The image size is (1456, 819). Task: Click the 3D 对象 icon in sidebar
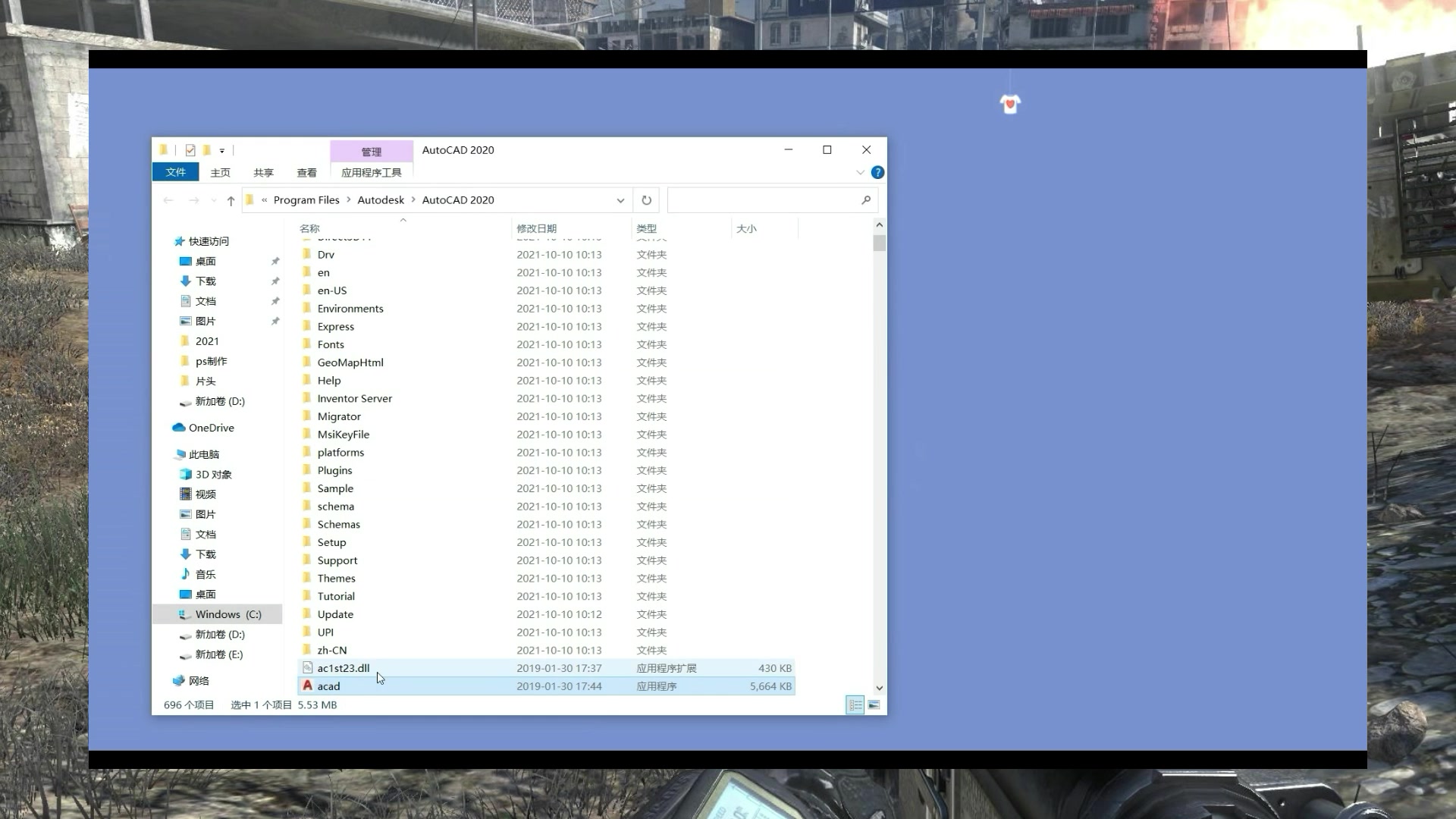(186, 474)
